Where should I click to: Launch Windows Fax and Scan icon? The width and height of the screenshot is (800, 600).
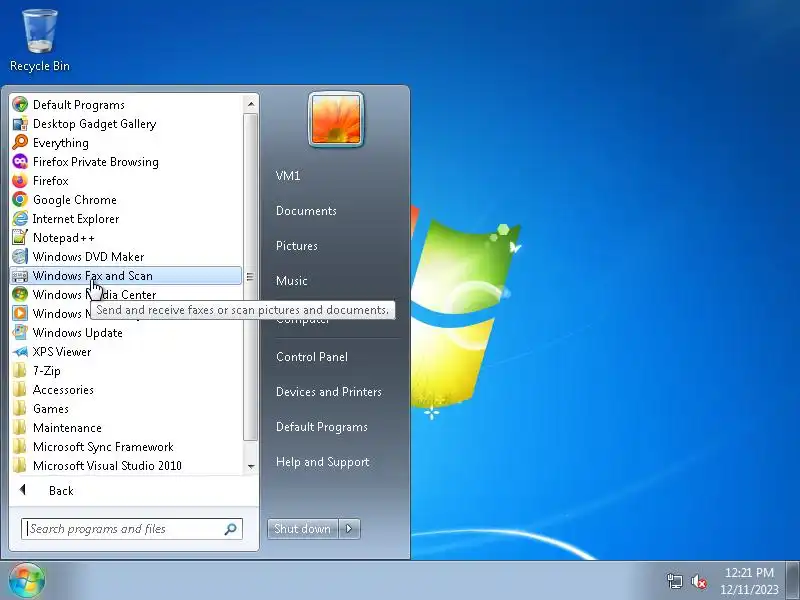[20, 276]
